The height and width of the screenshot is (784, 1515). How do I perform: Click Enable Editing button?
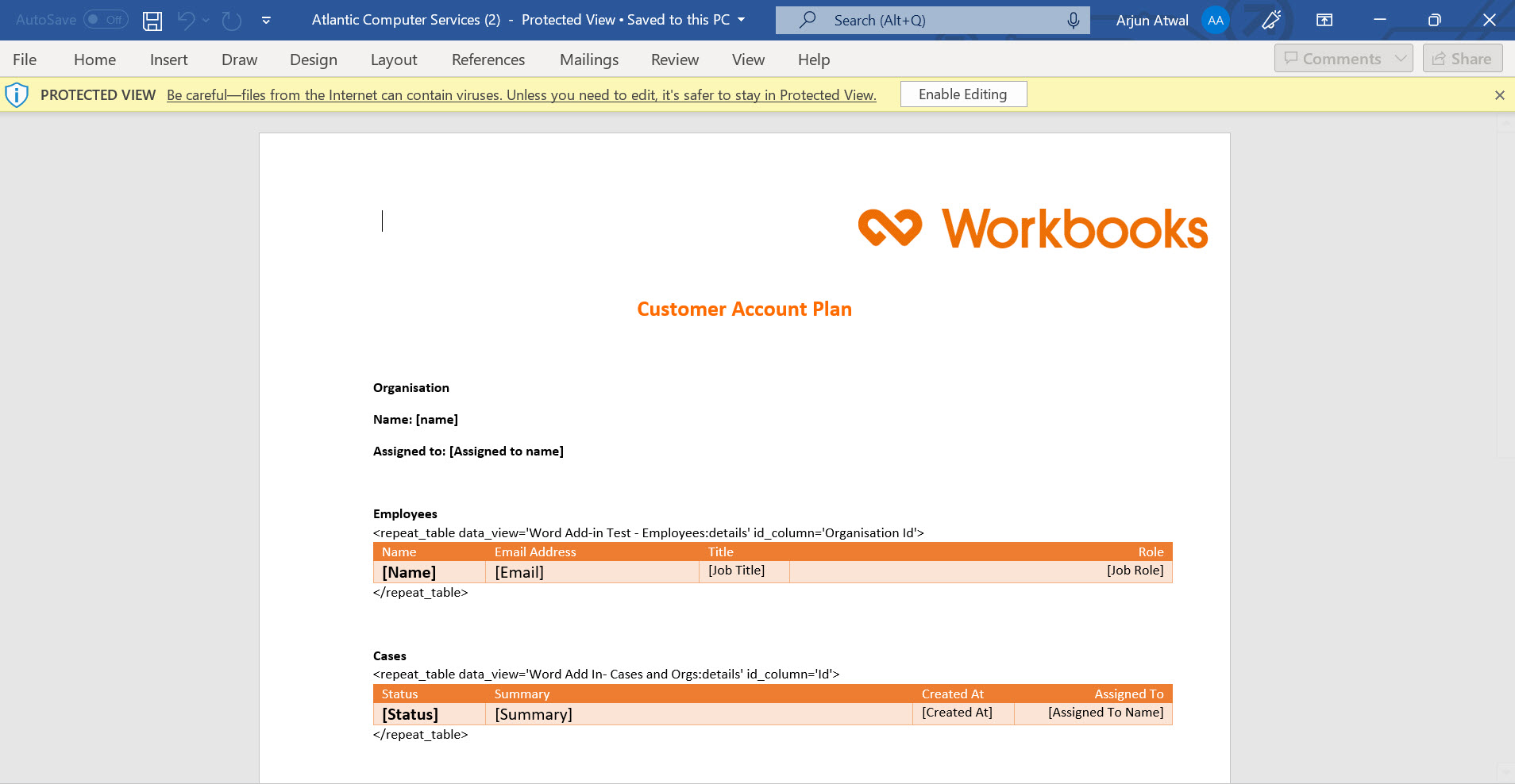963,94
